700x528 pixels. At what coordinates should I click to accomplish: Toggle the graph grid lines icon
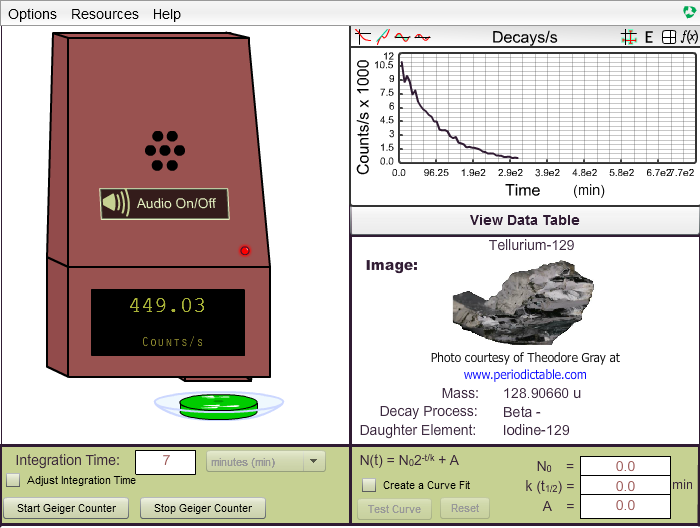(669, 37)
